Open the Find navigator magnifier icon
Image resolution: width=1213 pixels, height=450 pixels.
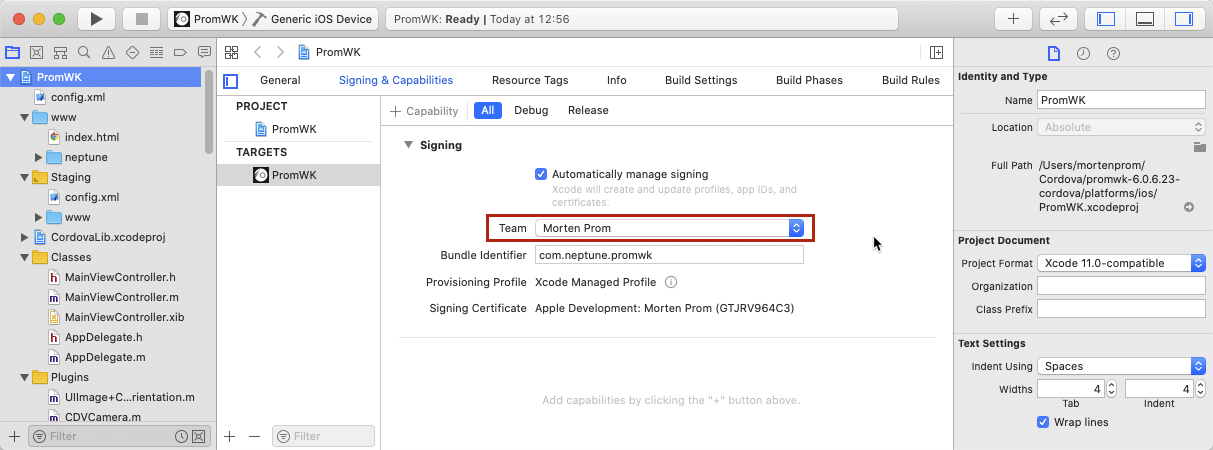point(84,52)
